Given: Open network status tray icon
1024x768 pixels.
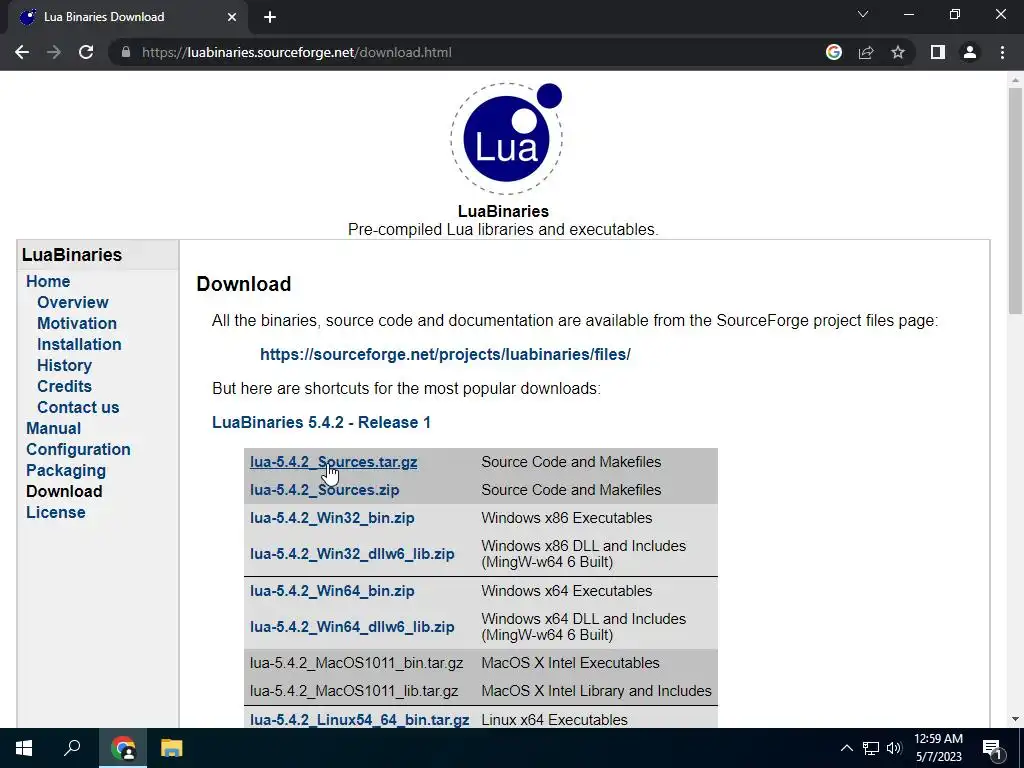Looking at the screenshot, I should [x=871, y=748].
